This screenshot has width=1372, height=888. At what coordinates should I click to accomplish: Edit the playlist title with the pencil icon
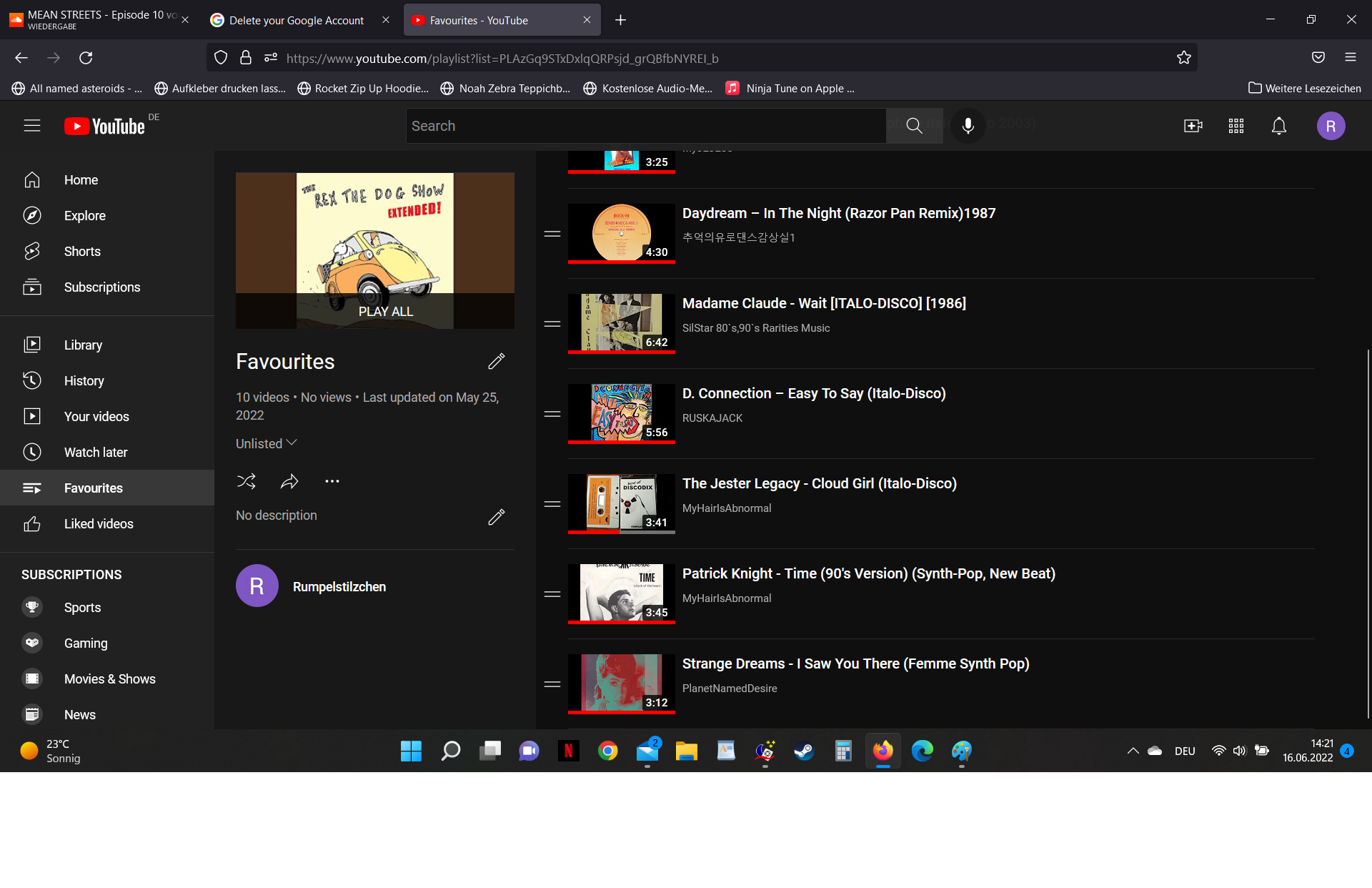pyautogui.click(x=496, y=362)
